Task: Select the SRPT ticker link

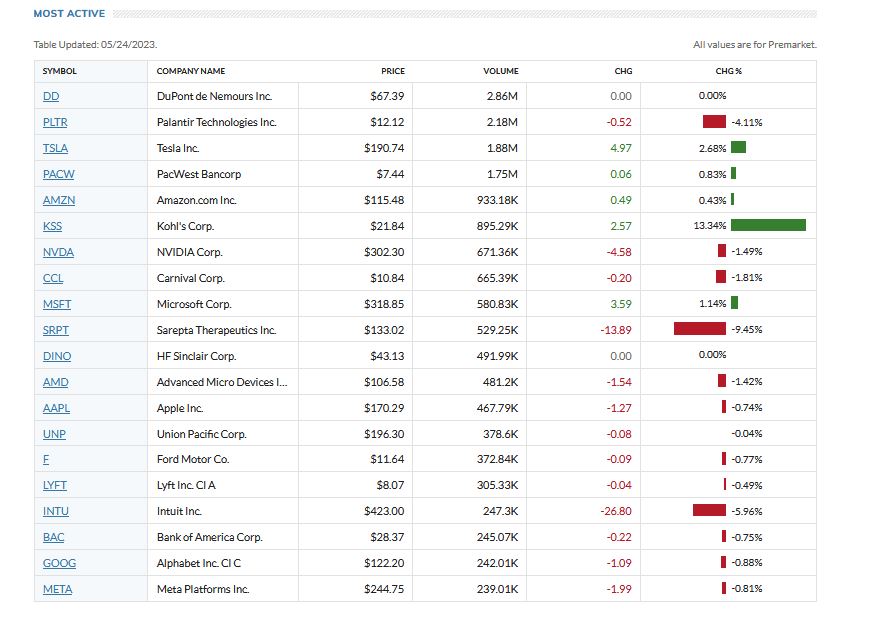Action: (x=56, y=330)
